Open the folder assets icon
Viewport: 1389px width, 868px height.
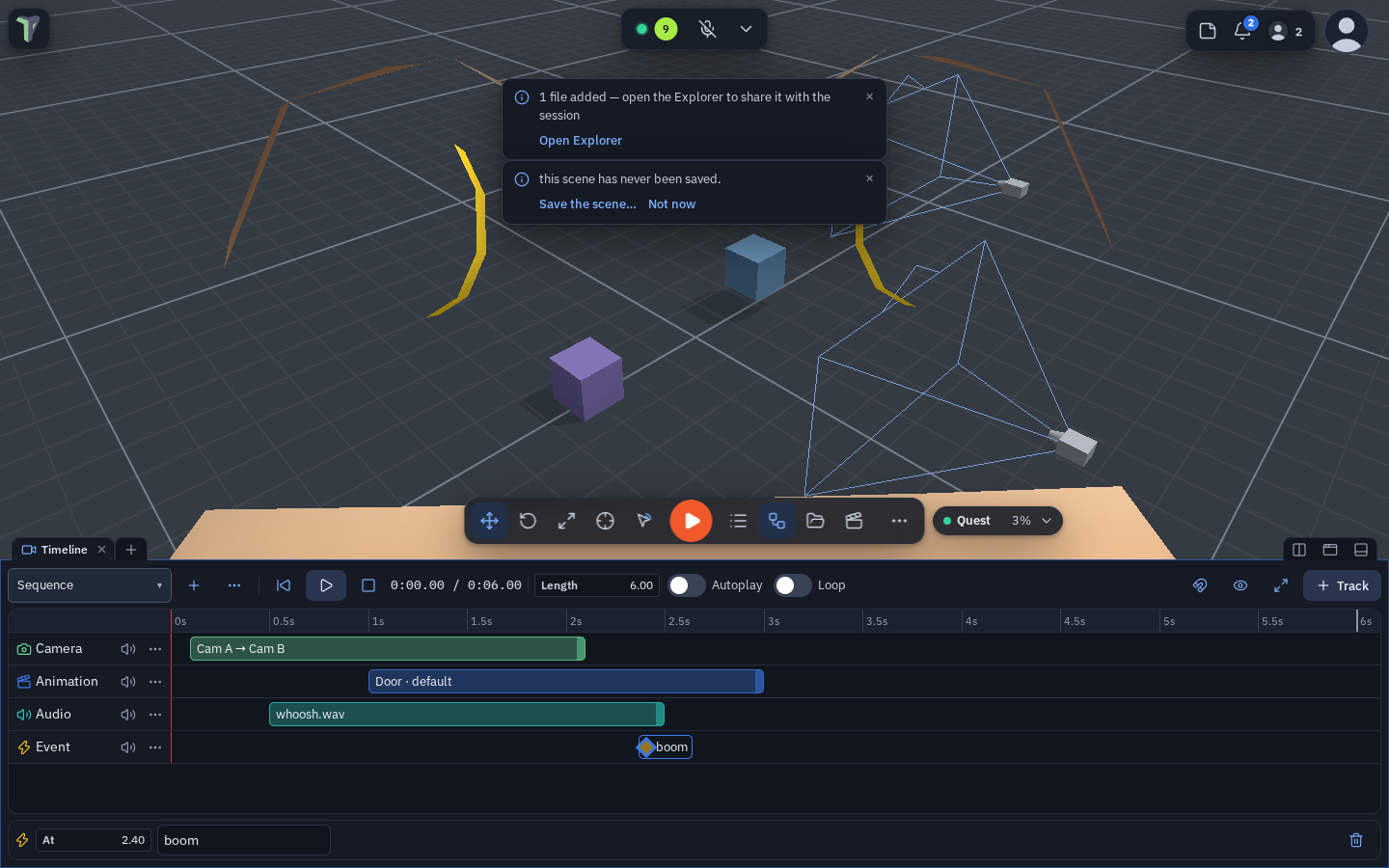tap(815, 521)
